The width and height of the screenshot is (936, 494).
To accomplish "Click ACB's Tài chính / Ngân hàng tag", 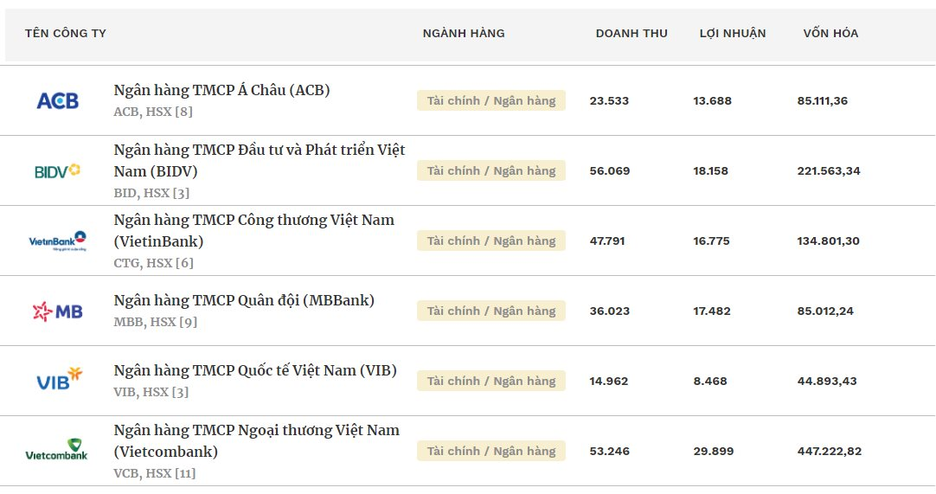I will [x=491, y=101].
